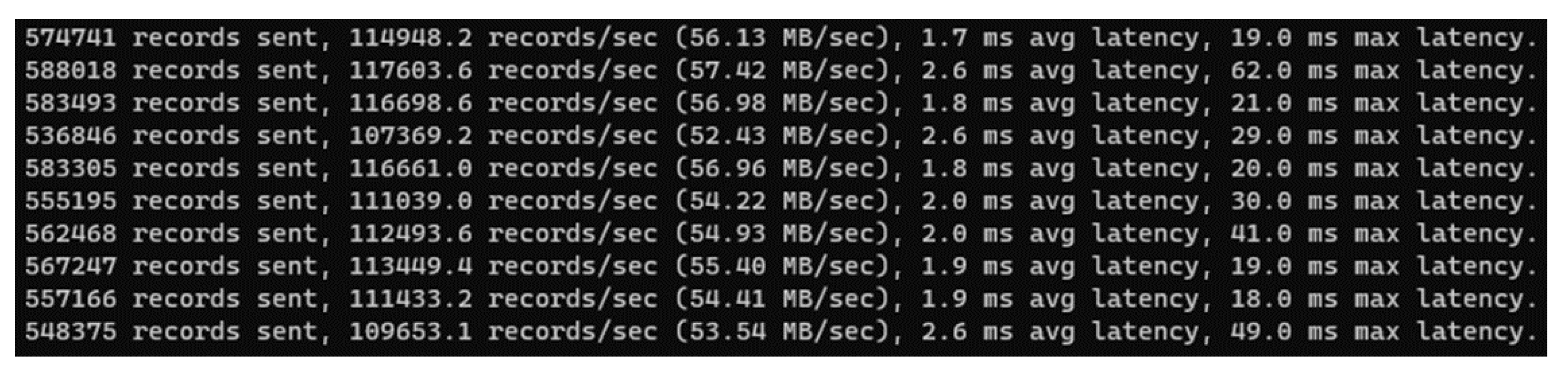Click the 536846 records sent number
The height and width of the screenshot is (373, 1568).
[71, 136]
